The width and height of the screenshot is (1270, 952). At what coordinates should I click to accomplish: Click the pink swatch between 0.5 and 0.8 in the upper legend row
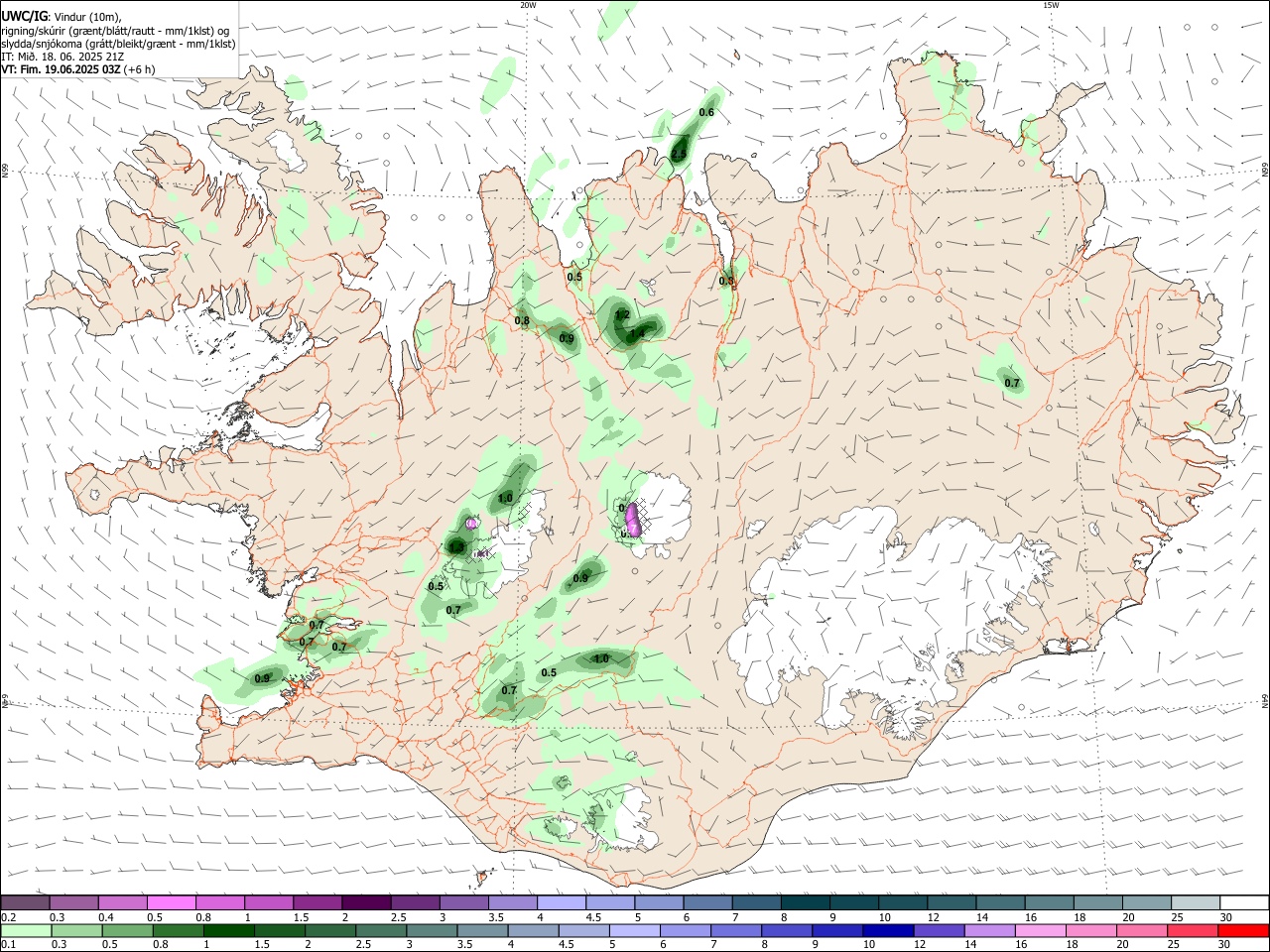point(171,902)
